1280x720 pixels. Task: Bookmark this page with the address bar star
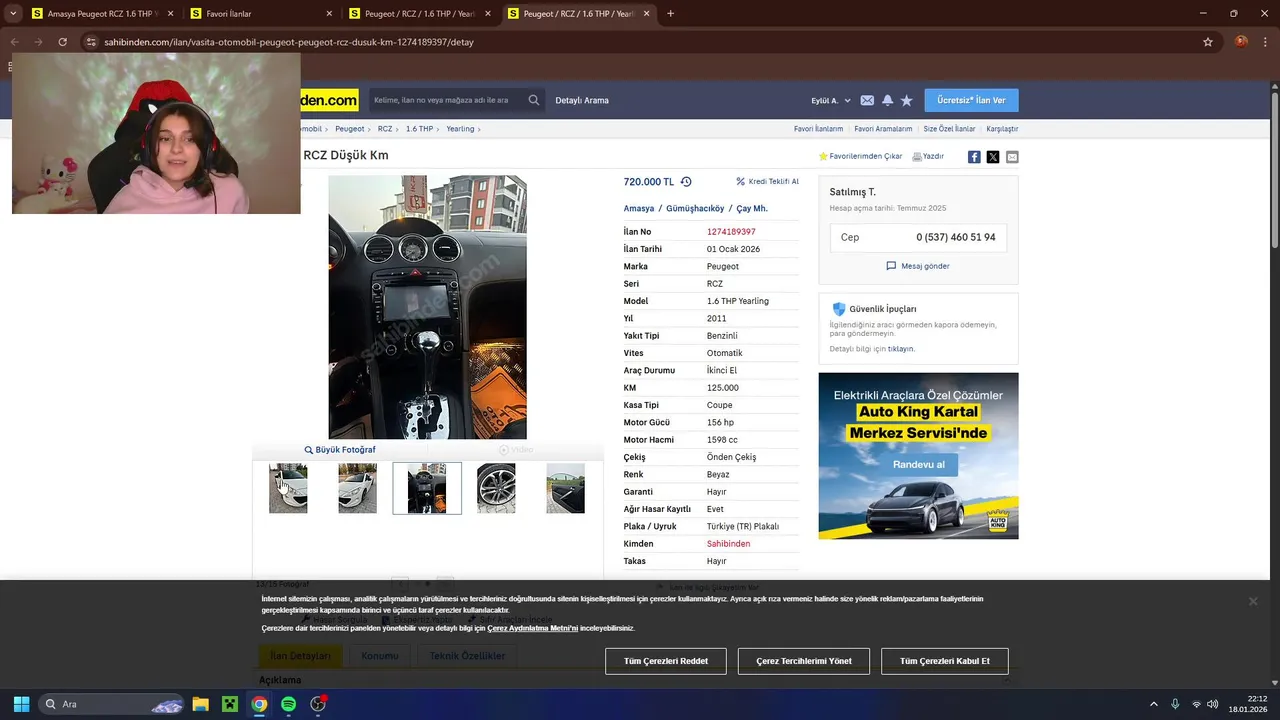tap(1208, 42)
